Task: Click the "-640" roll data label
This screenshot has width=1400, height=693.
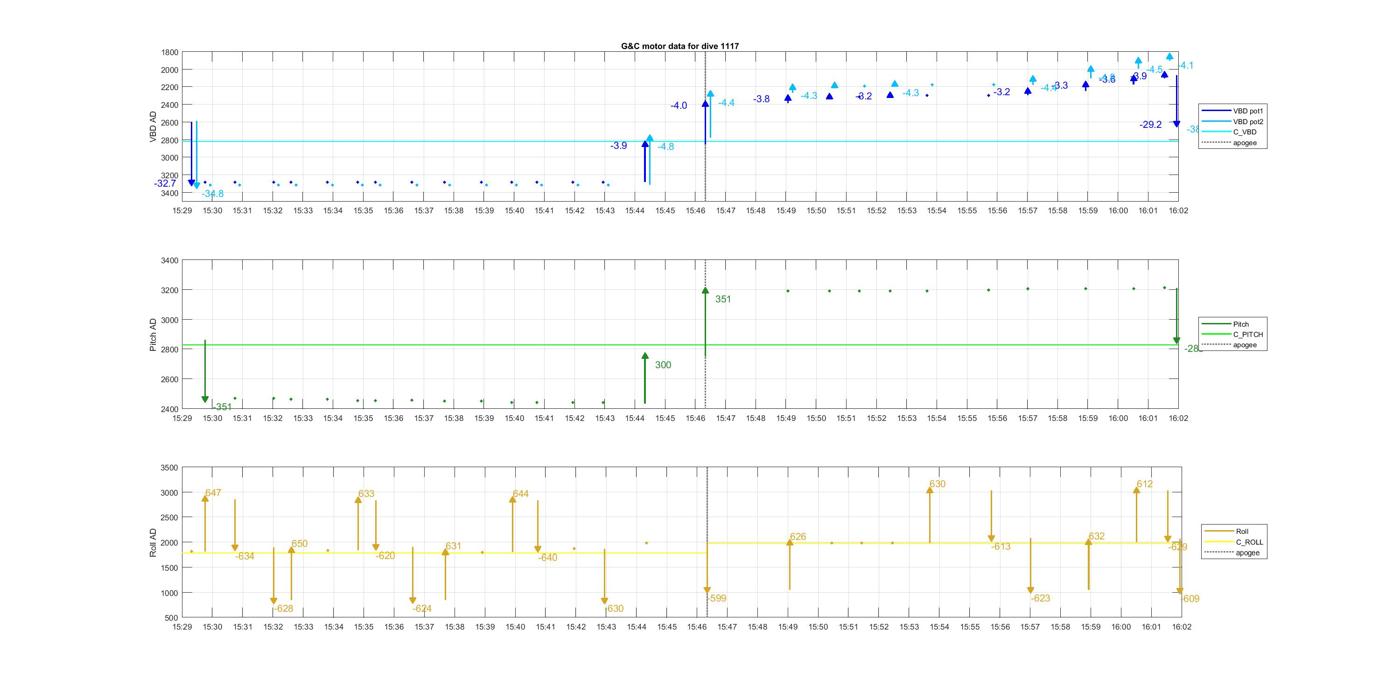Action: point(548,557)
